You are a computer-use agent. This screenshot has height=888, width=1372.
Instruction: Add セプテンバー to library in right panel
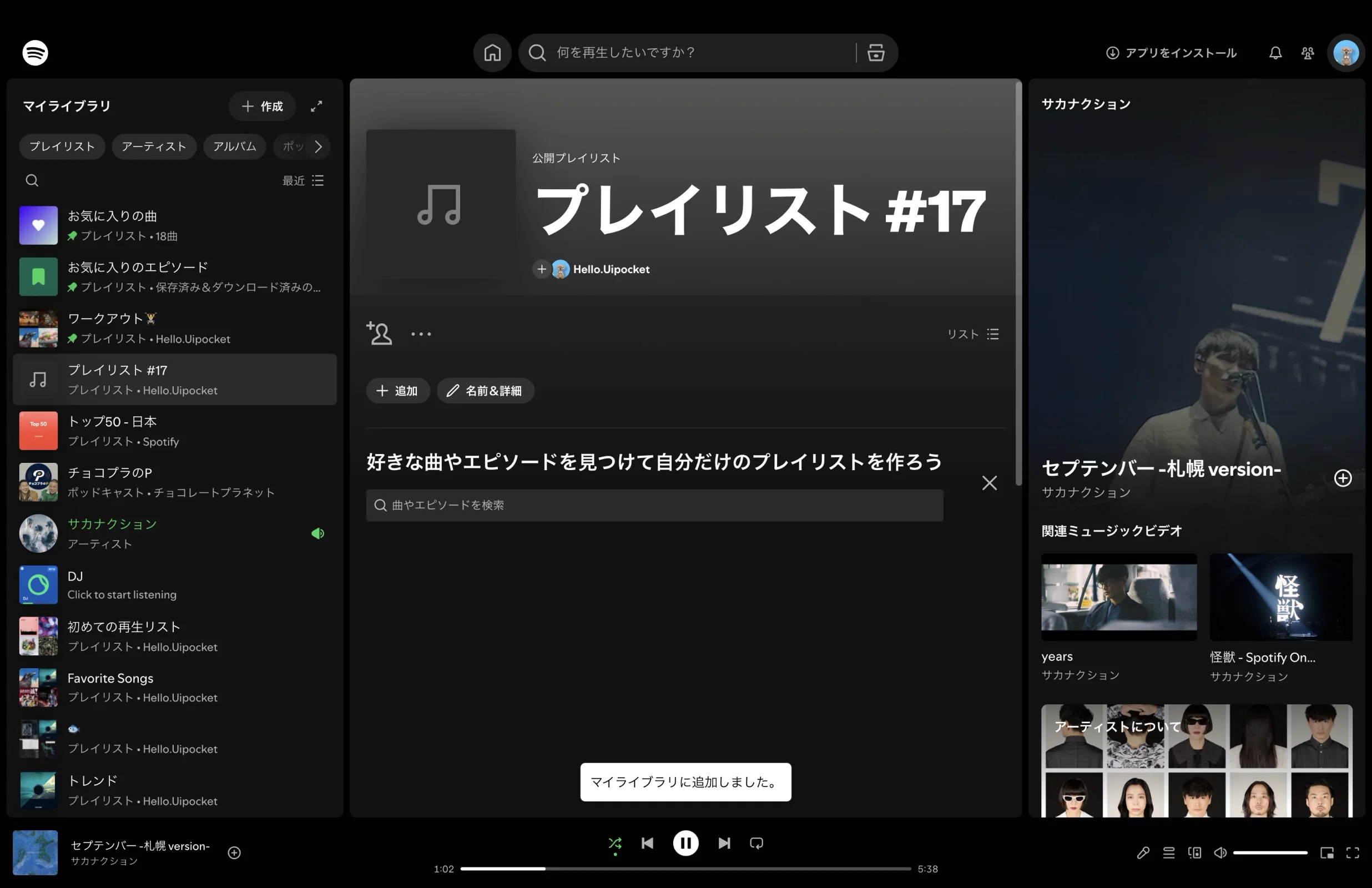[1343, 477]
